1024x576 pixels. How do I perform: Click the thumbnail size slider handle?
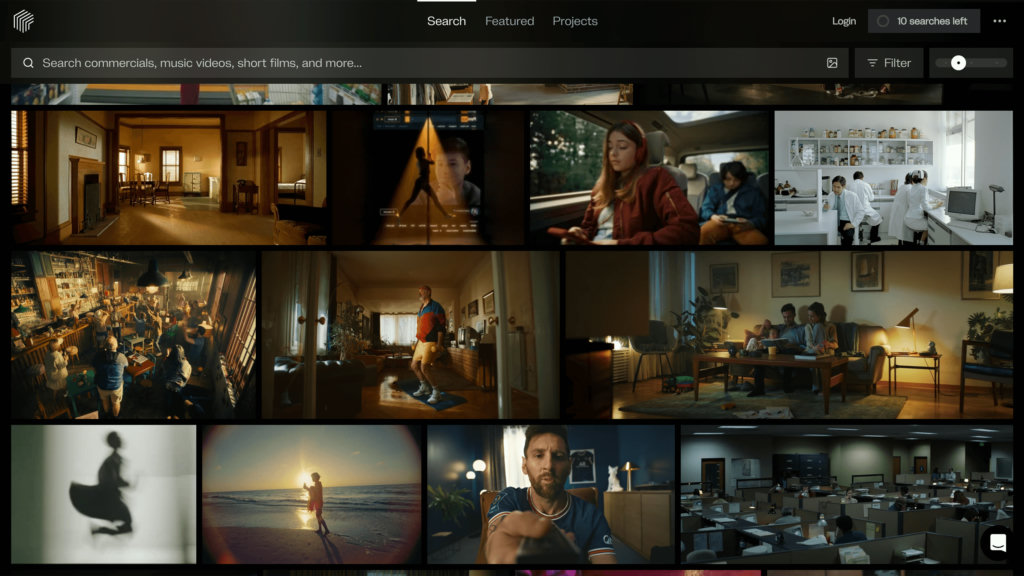[958, 63]
